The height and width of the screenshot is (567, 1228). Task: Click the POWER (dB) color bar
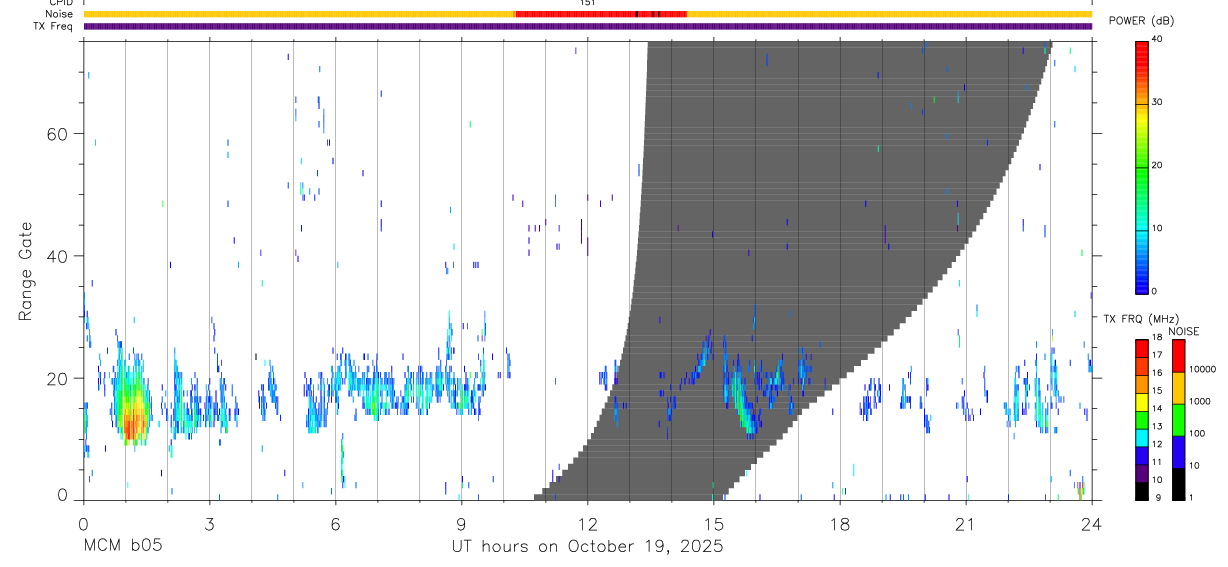(1141, 166)
